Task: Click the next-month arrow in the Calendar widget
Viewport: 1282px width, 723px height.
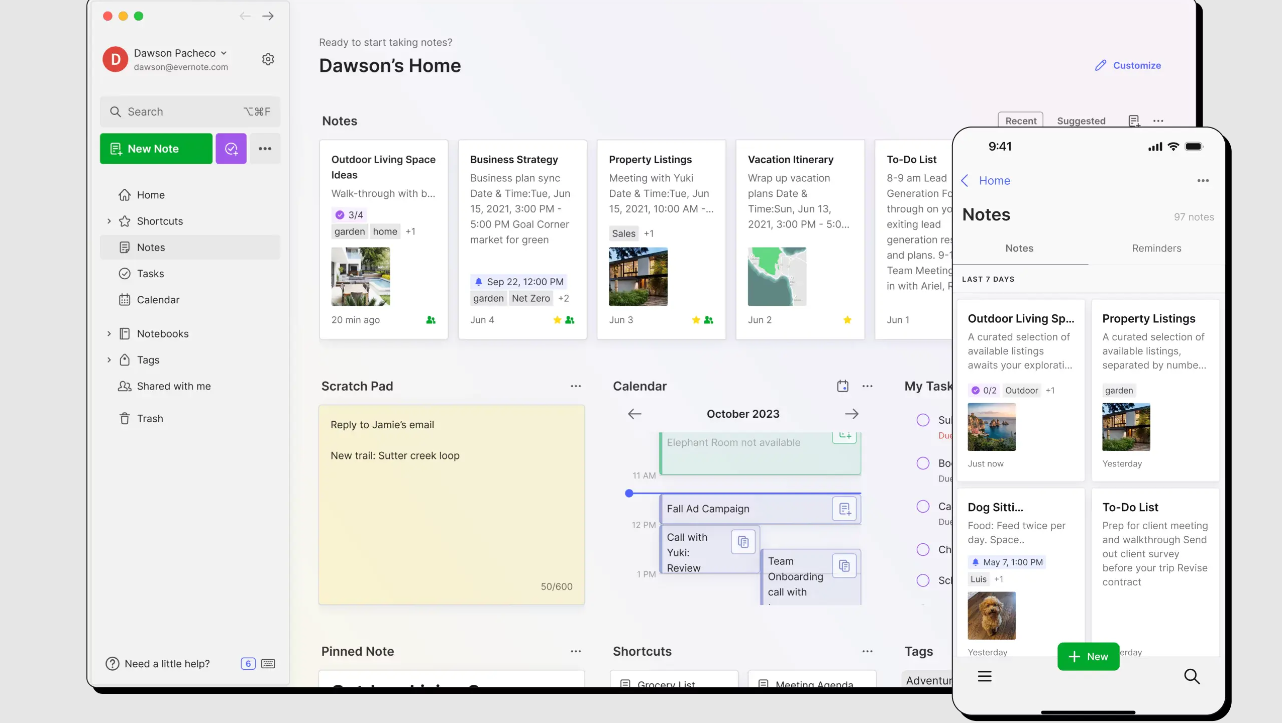Action: (851, 413)
